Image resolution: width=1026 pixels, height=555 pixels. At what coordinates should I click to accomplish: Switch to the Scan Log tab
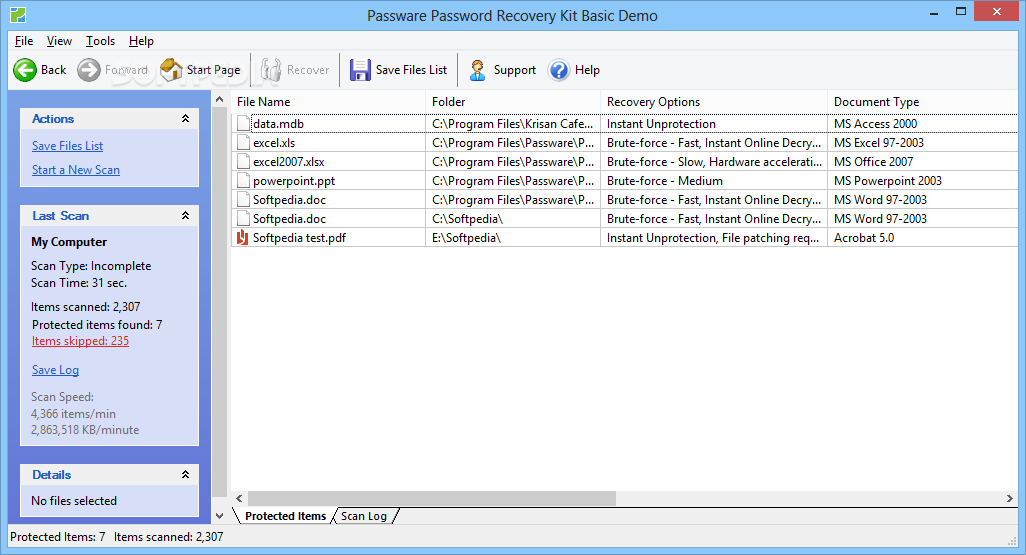(x=364, y=516)
